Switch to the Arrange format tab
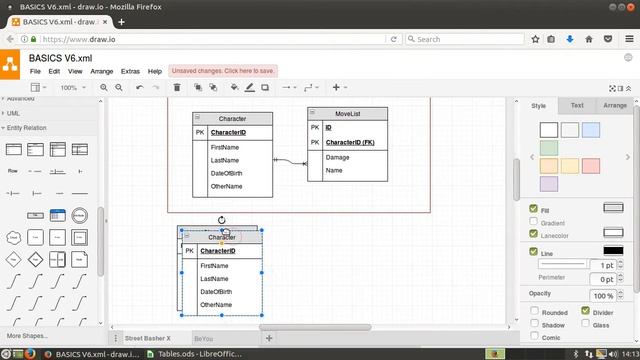 (615, 105)
